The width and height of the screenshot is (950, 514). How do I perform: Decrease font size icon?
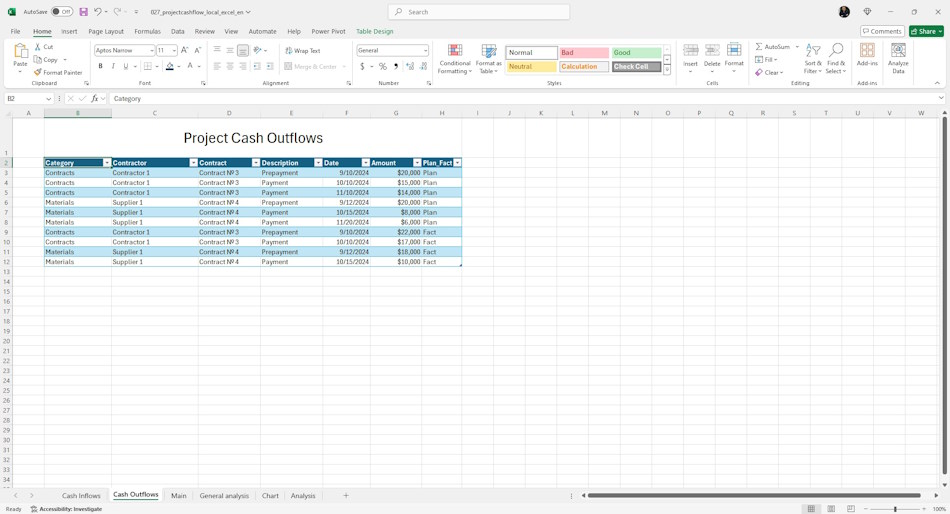click(x=198, y=50)
